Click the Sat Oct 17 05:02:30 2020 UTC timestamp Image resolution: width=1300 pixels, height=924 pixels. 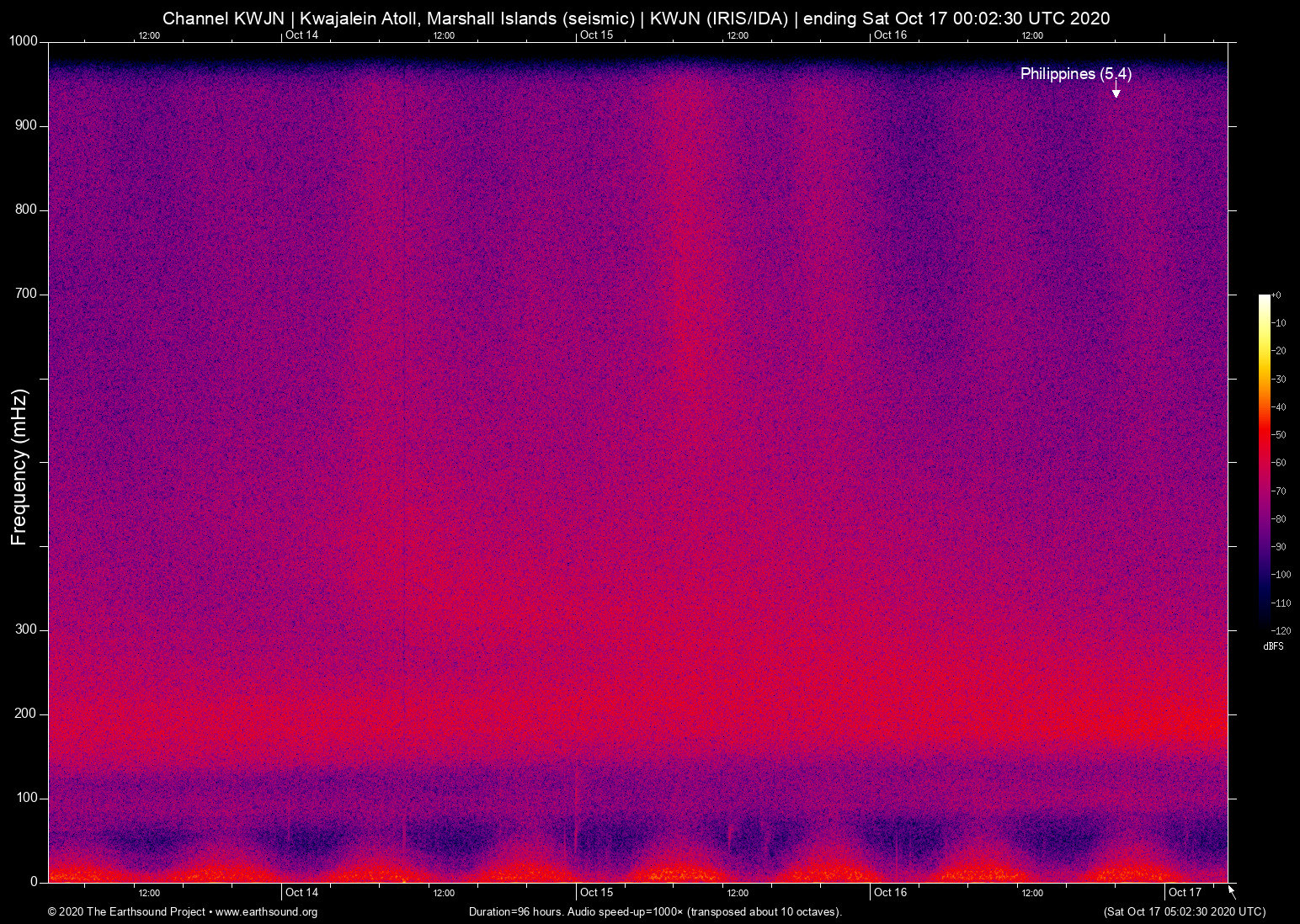point(1184,912)
